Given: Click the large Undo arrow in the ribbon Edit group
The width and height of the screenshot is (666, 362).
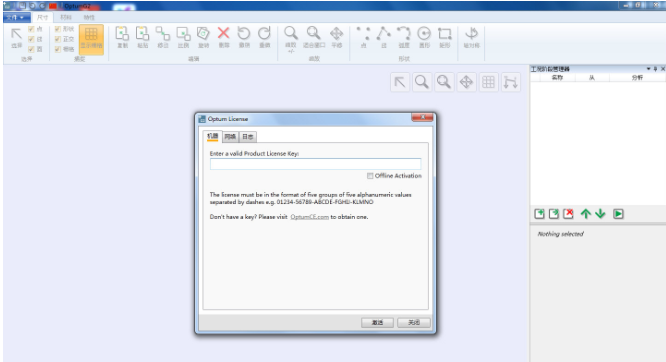Looking at the screenshot, I should (x=244, y=37).
